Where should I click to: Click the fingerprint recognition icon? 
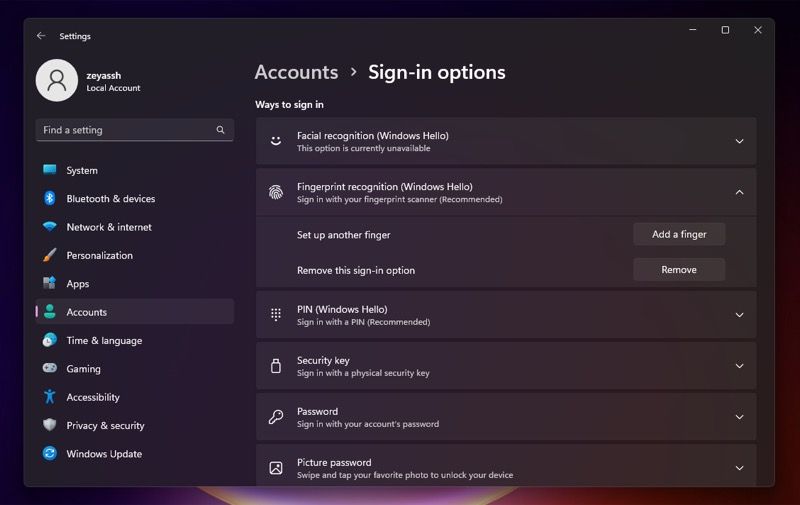point(276,192)
